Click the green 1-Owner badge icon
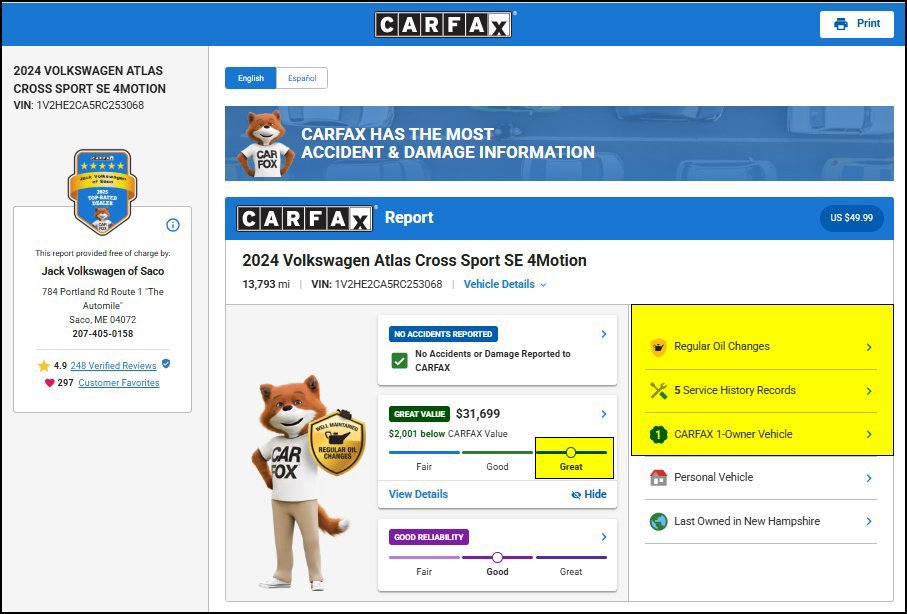Image resolution: width=907 pixels, height=614 pixels. tap(658, 434)
